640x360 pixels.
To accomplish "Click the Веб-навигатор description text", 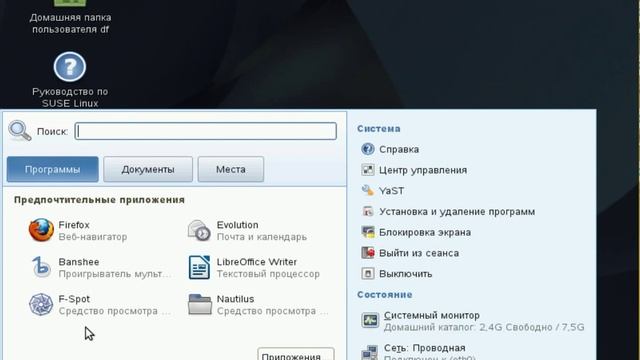I will 93,237.
